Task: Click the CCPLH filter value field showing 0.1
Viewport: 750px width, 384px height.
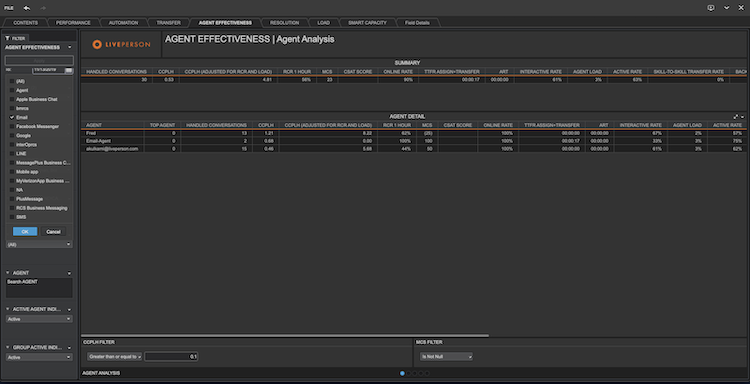Action: point(171,356)
